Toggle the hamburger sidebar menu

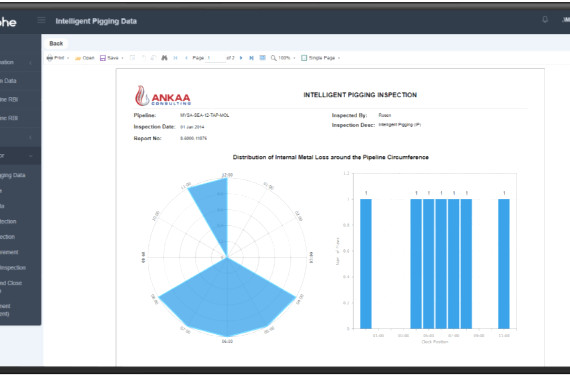[x=41, y=20]
